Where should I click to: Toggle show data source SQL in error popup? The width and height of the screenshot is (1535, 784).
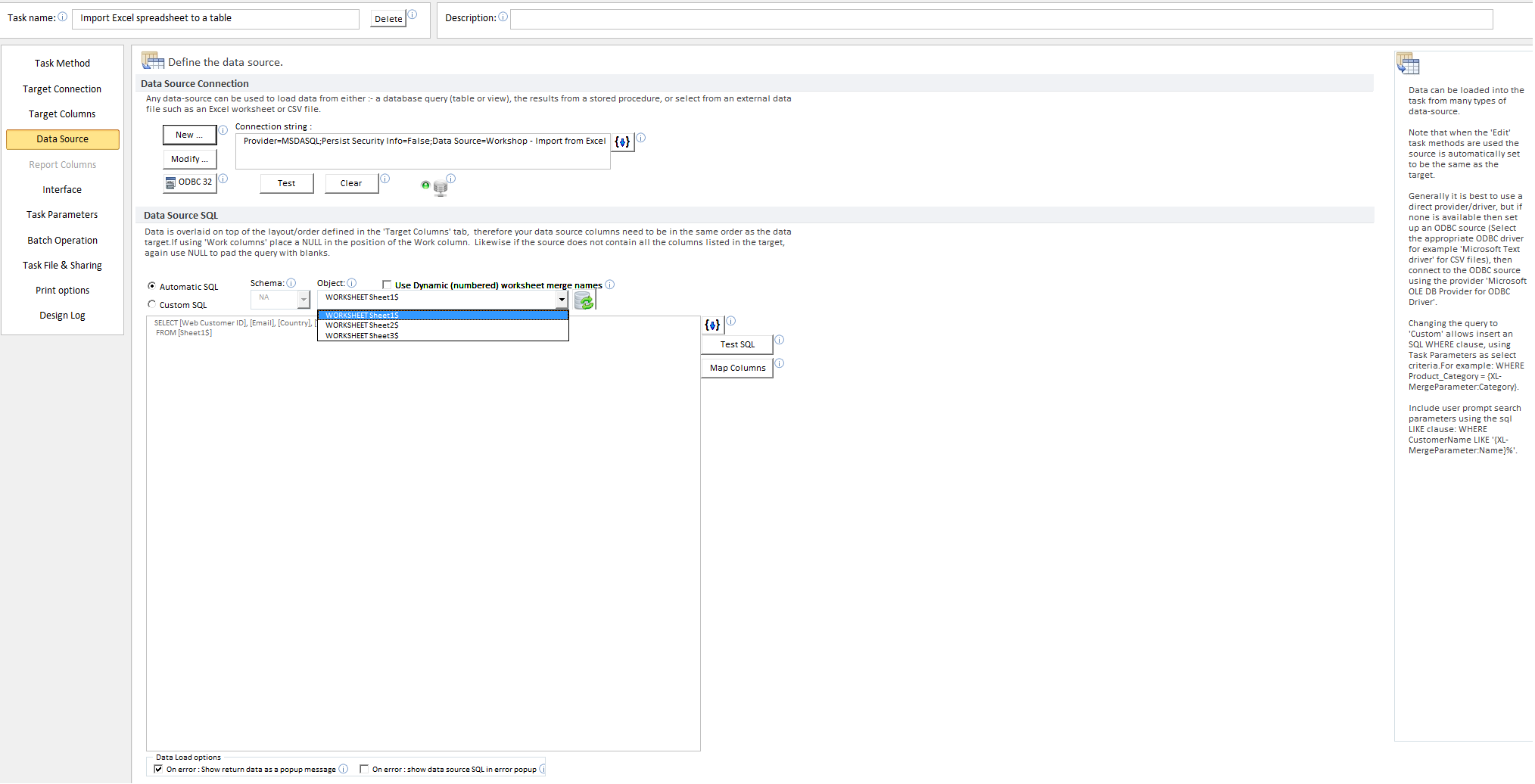click(364, 769)
